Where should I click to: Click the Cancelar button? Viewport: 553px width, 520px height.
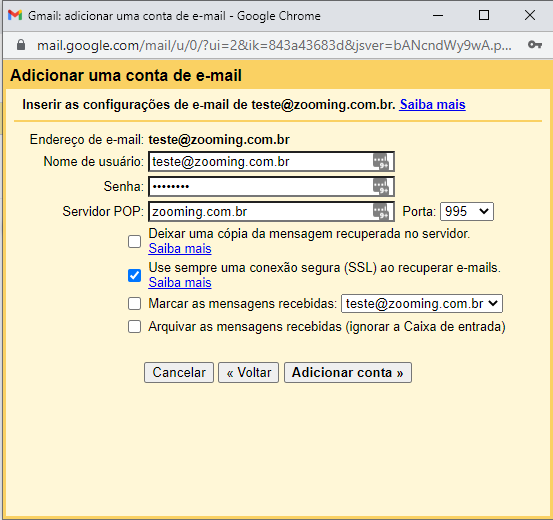179,373
